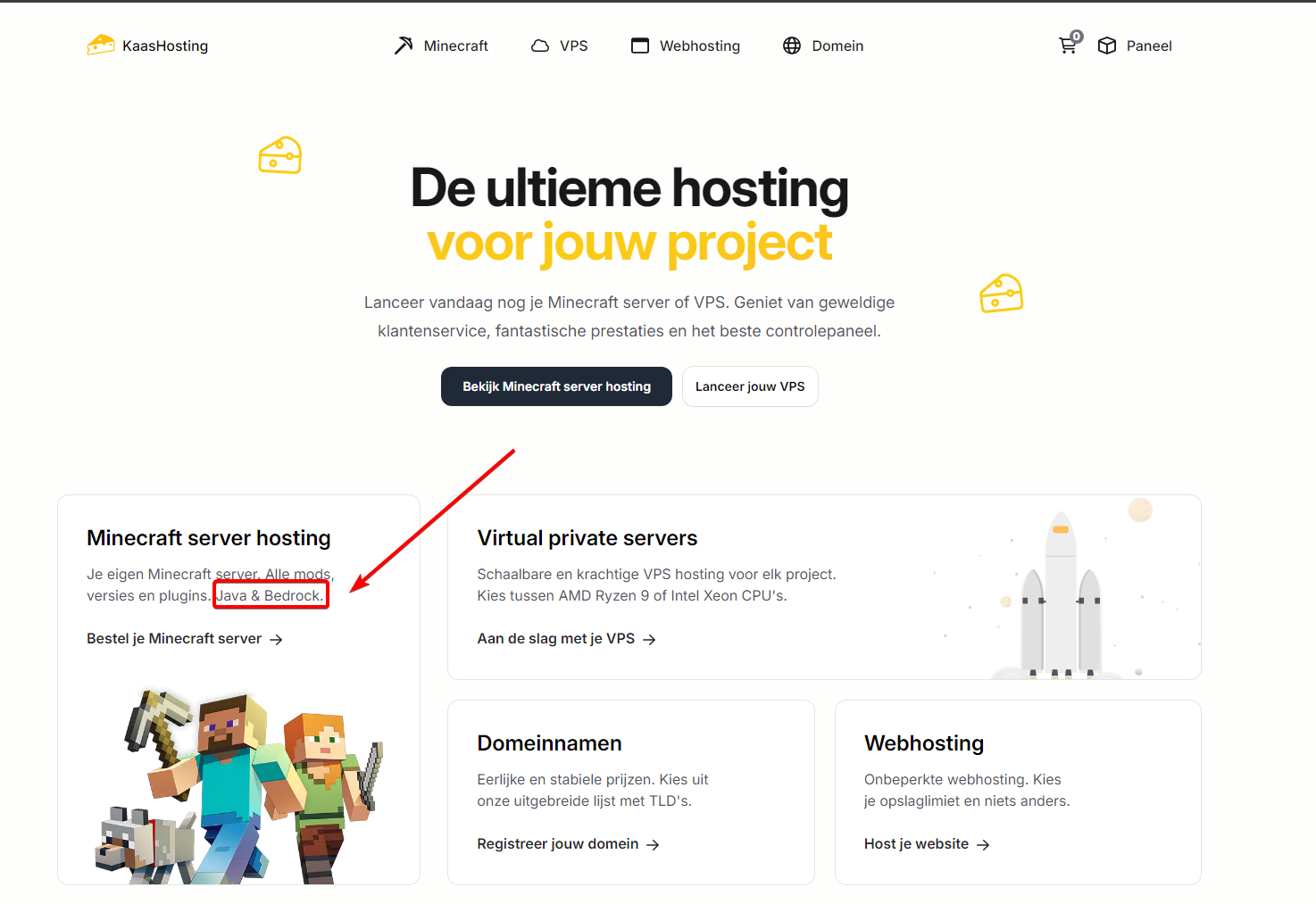Click arrow beside Aan de slag met je VPS
This screenshot has width=1316, height=904.
[649, 640]
